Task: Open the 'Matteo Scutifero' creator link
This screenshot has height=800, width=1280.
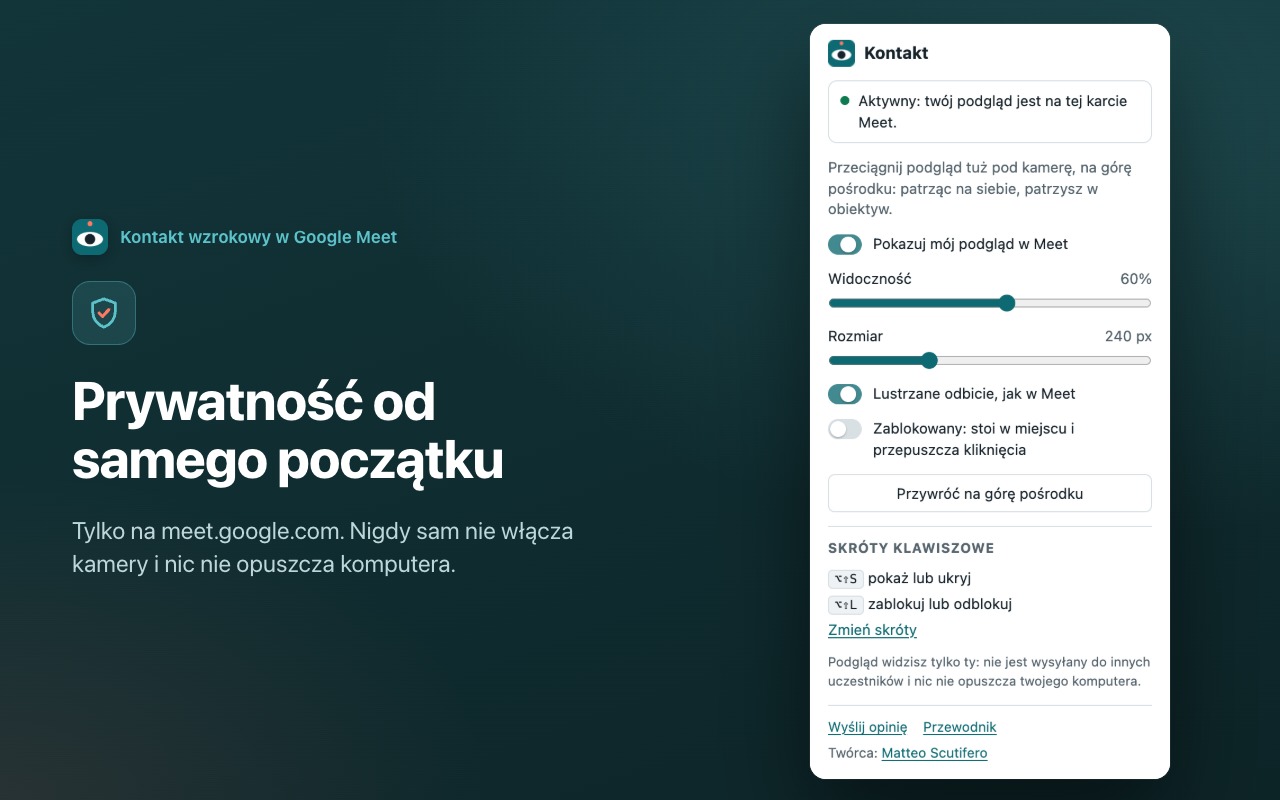Action: (934, 753)
